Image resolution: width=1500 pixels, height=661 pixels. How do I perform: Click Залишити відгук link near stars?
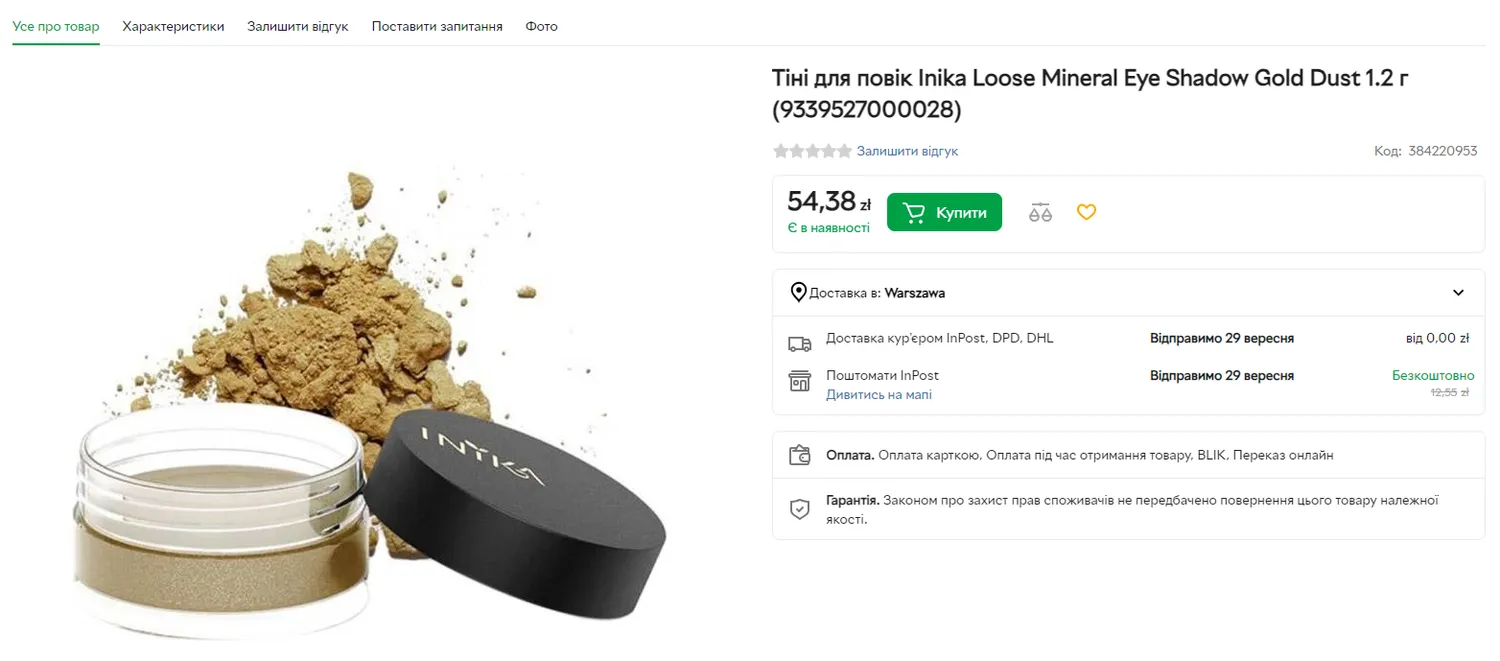(907, 151)
